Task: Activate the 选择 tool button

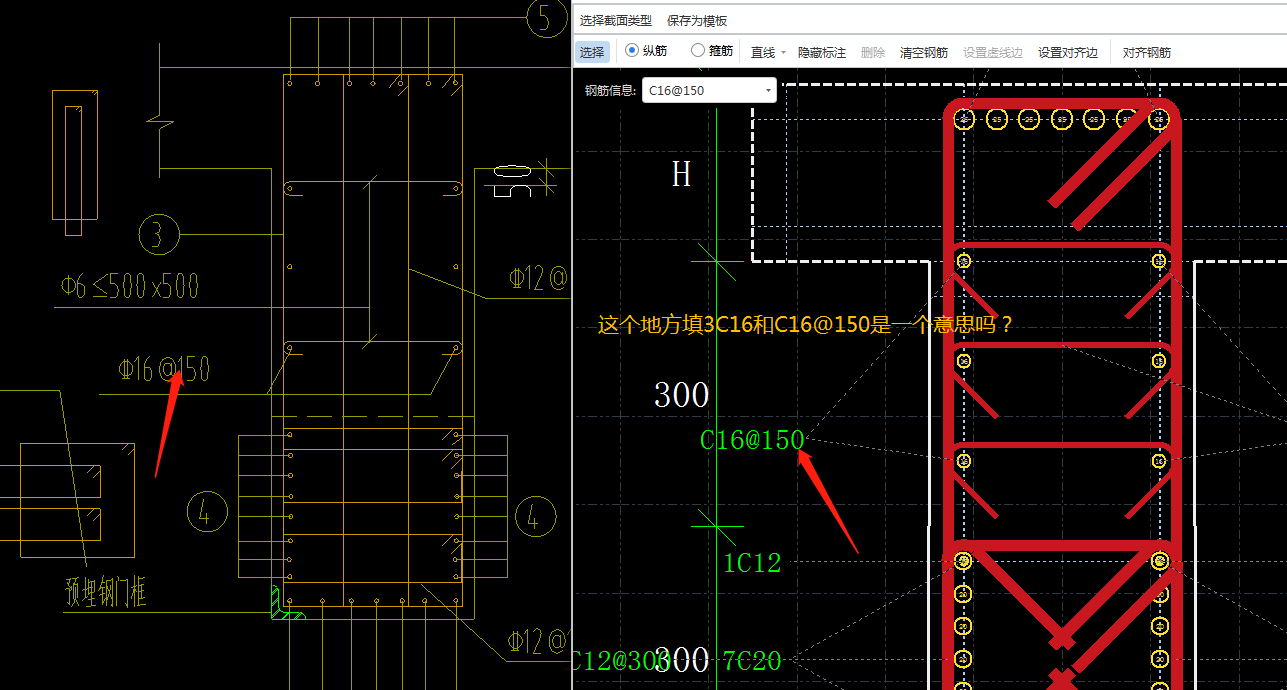Action: 592,52
